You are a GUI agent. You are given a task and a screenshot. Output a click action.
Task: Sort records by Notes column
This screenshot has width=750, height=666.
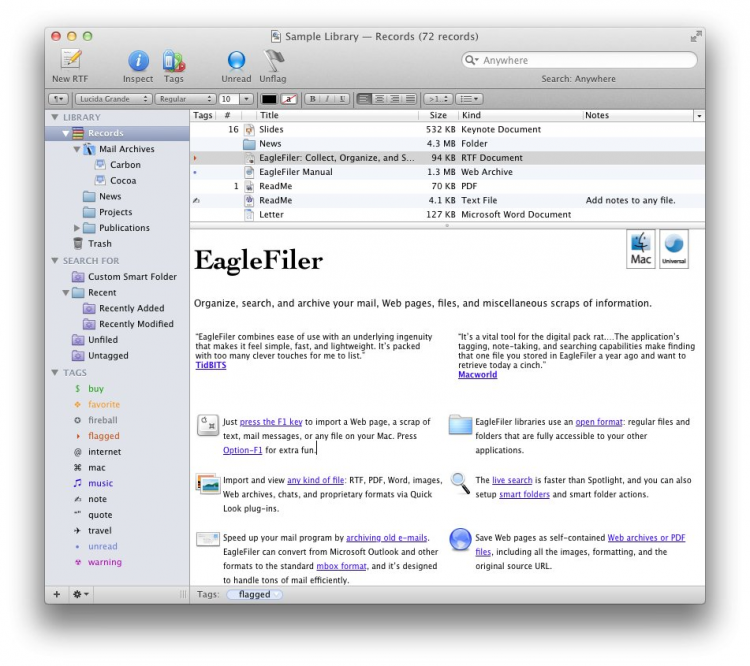[638, 115]
